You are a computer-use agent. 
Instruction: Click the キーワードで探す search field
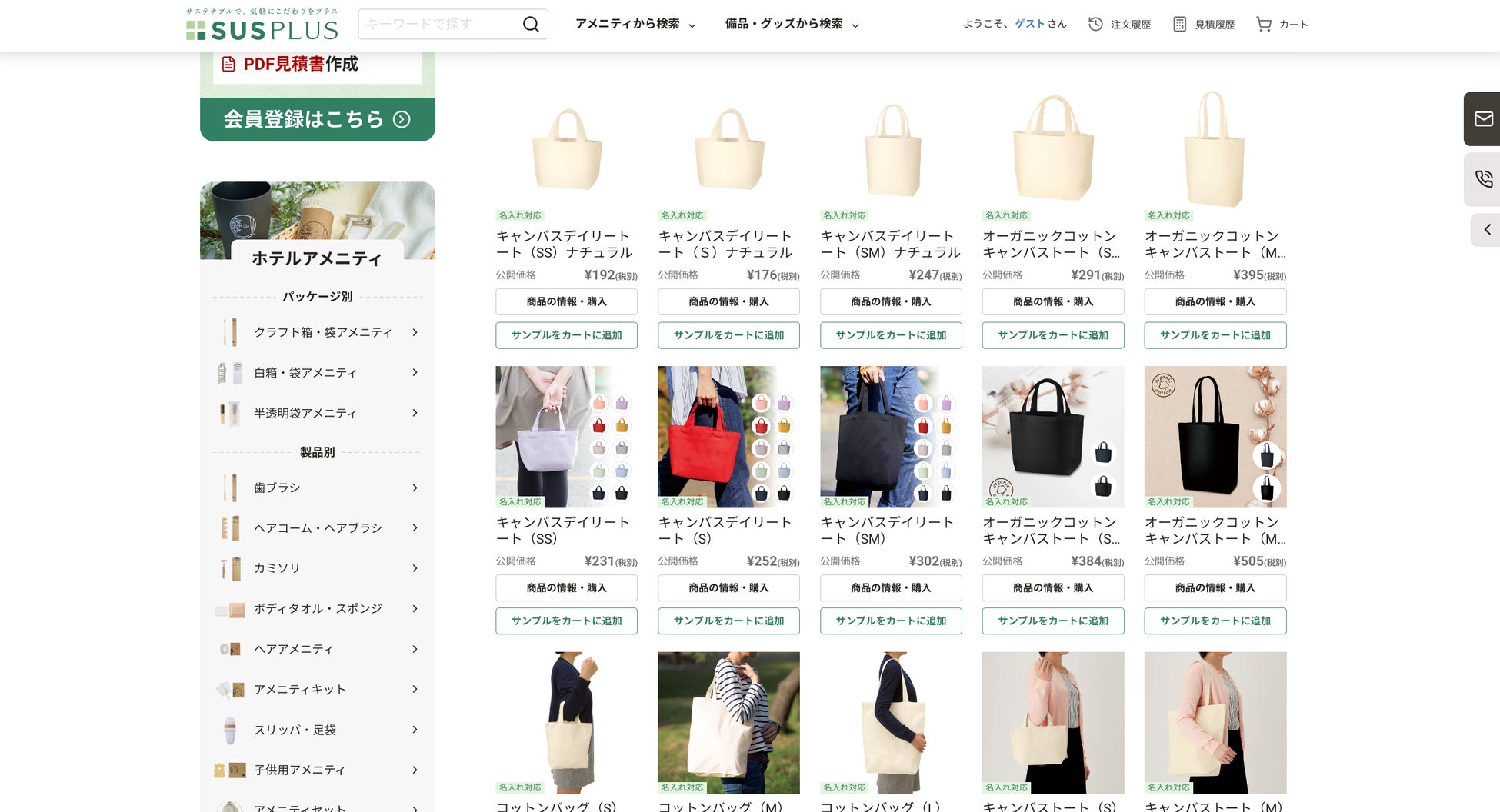[440, 25]
